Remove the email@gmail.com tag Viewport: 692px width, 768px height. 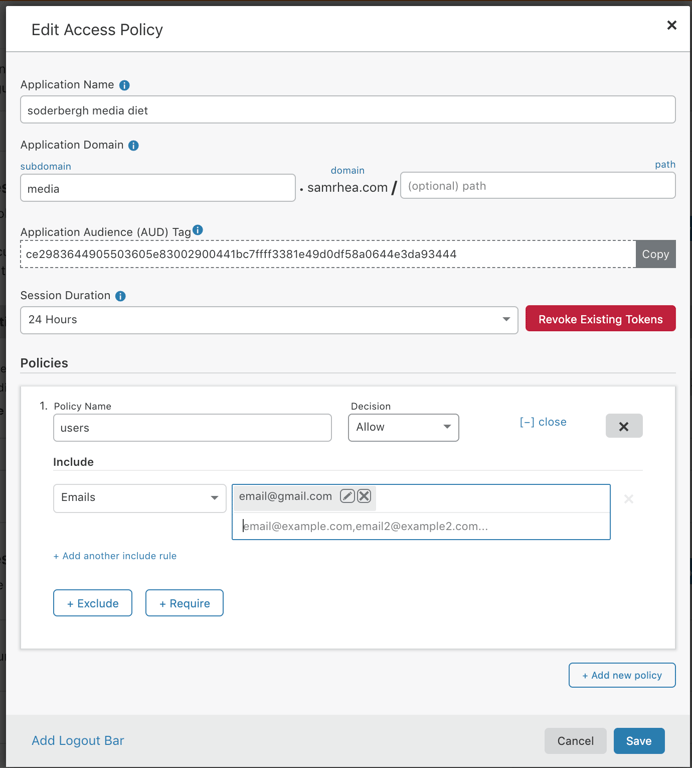point(364,496)
